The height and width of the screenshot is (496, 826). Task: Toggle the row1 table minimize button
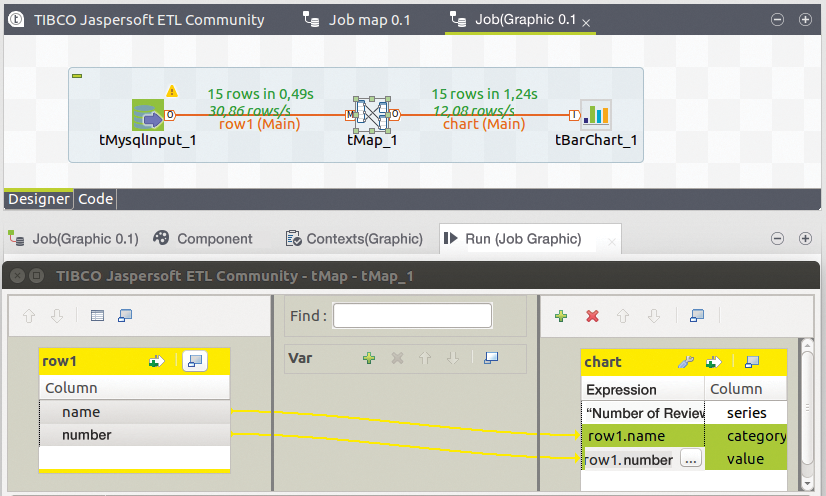click(x=195, y=361)
